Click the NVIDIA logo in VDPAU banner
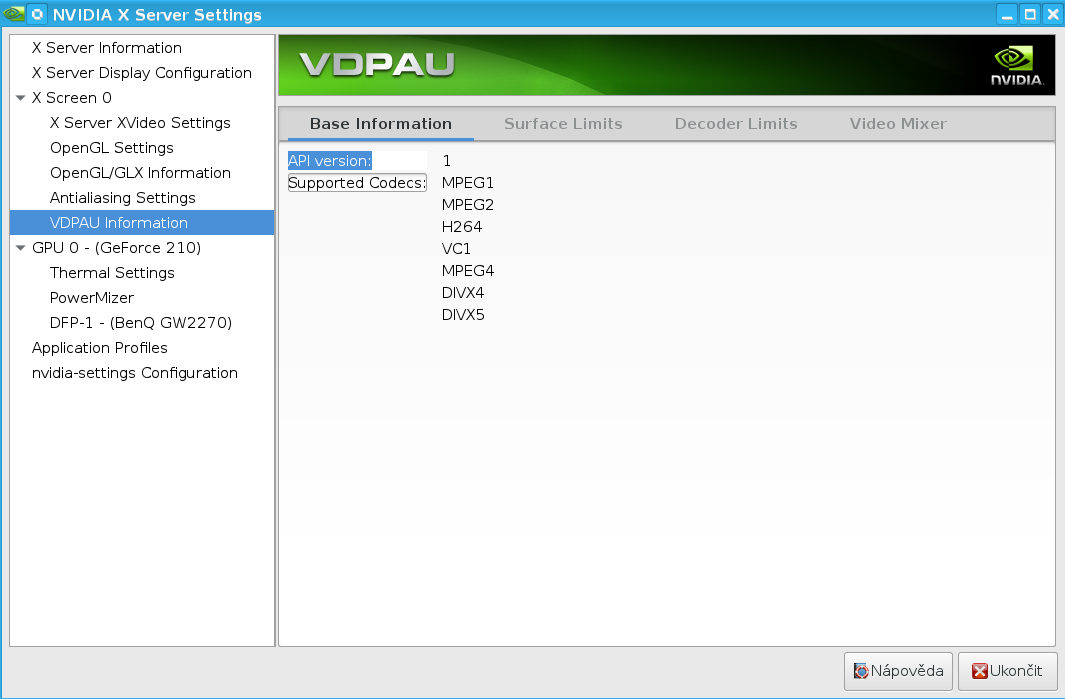Screen dimensions: 1065x699 click(x=1016, y=65)
